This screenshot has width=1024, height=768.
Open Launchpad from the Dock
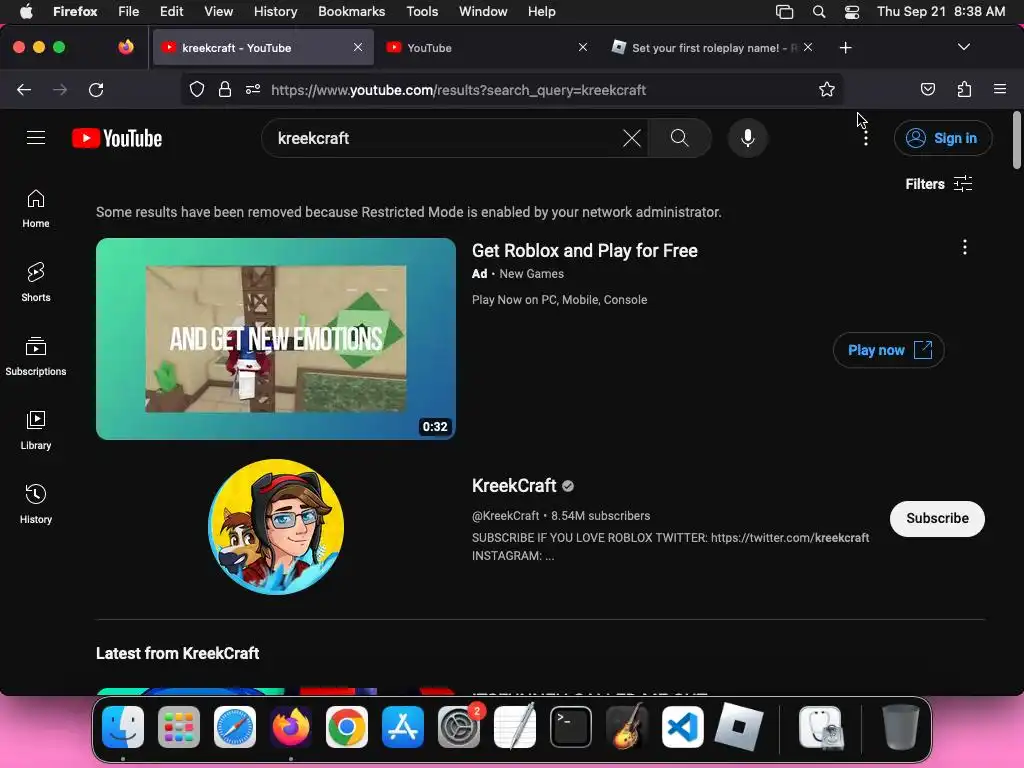pyautogui.click(x=179, y=727)
